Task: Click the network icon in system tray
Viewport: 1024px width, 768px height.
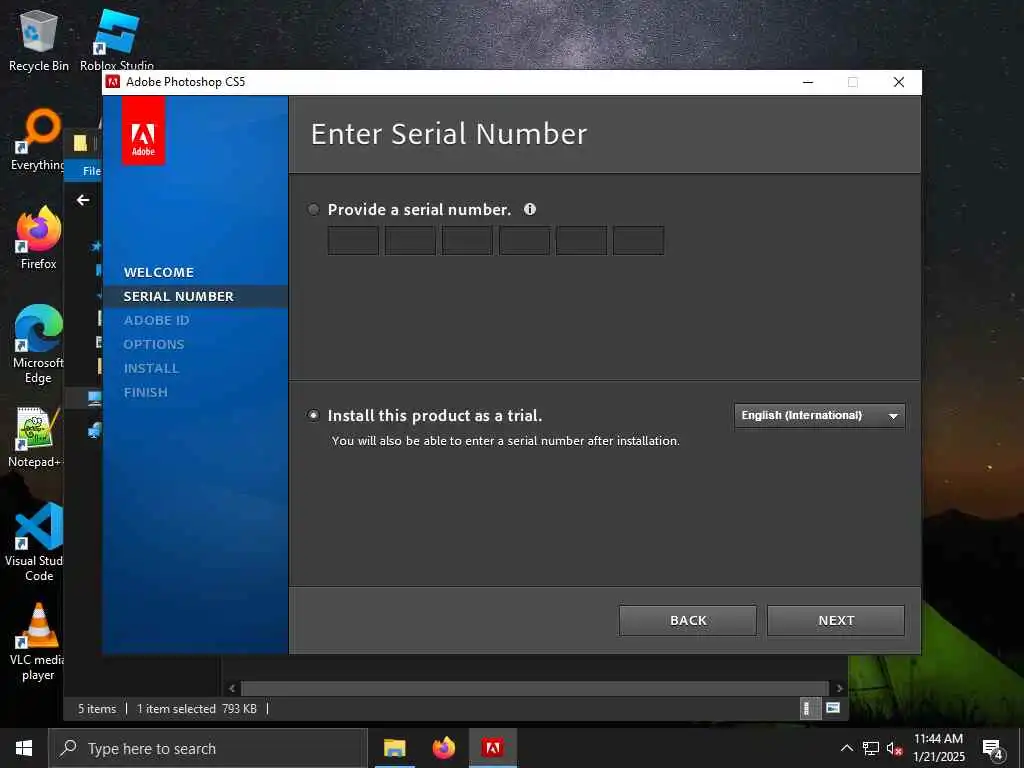Action: coord(871,748)
